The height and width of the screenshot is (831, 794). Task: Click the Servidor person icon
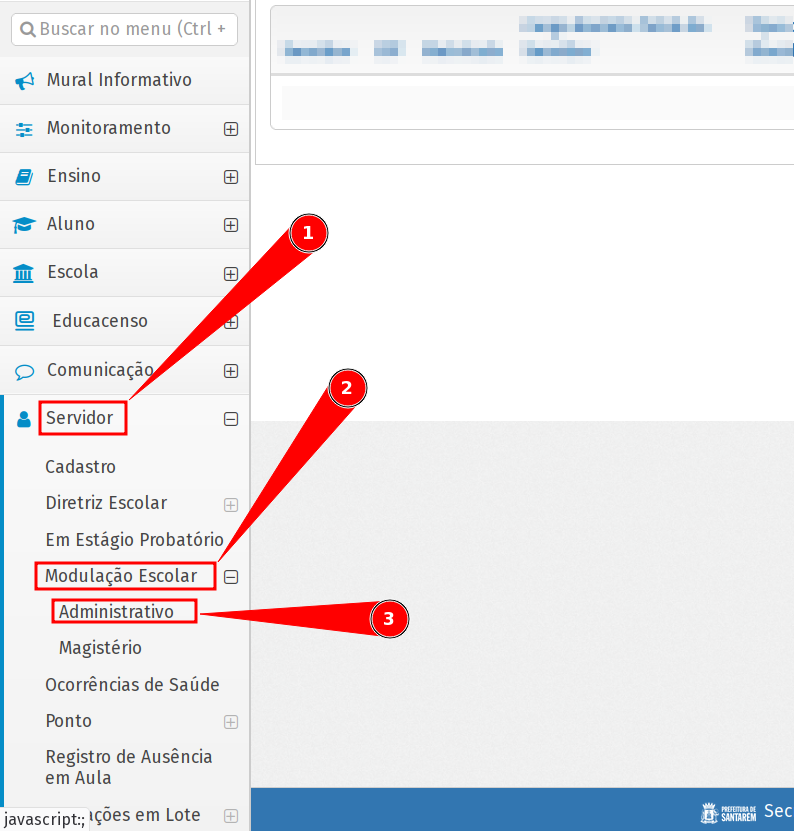[24, 419]
